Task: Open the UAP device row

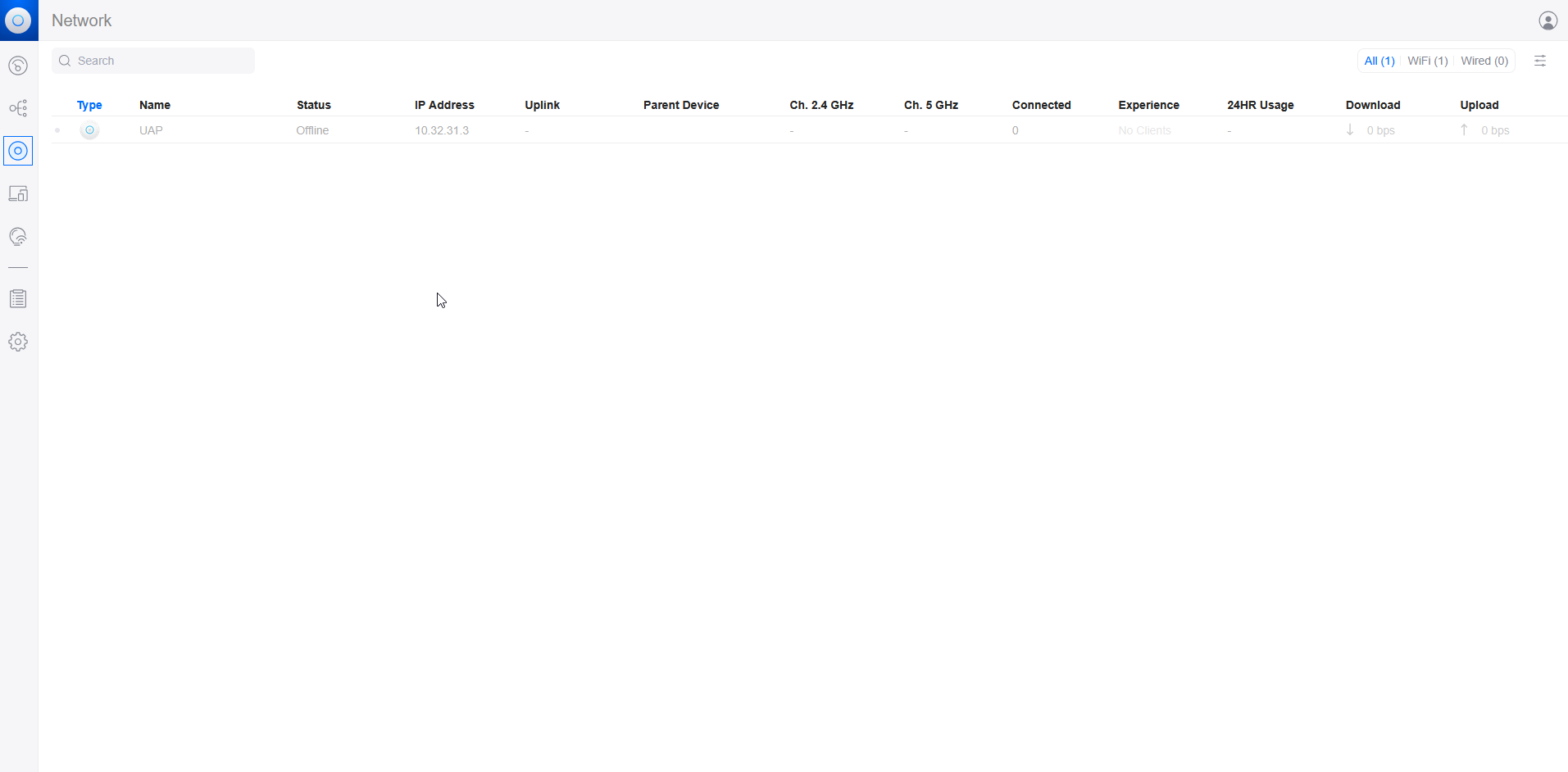Action: coord(151,130)
